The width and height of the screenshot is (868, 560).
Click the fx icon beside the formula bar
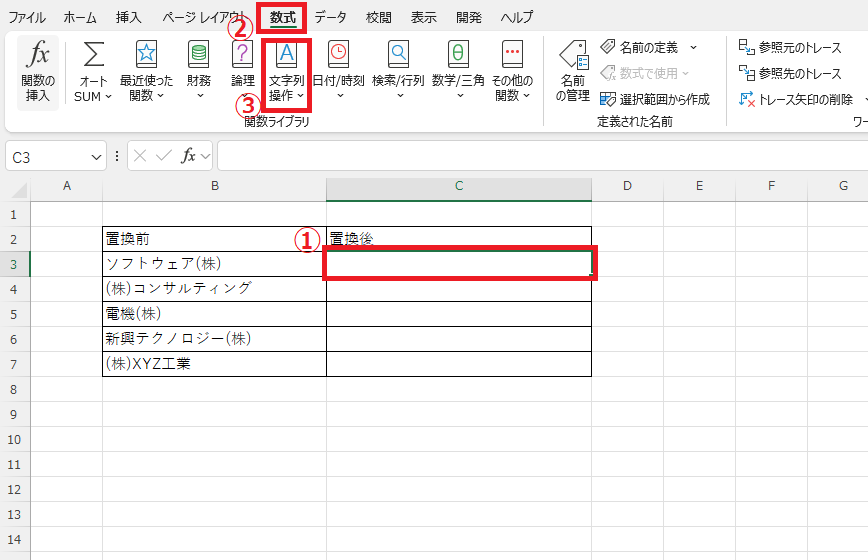click(x=188, y=156)
